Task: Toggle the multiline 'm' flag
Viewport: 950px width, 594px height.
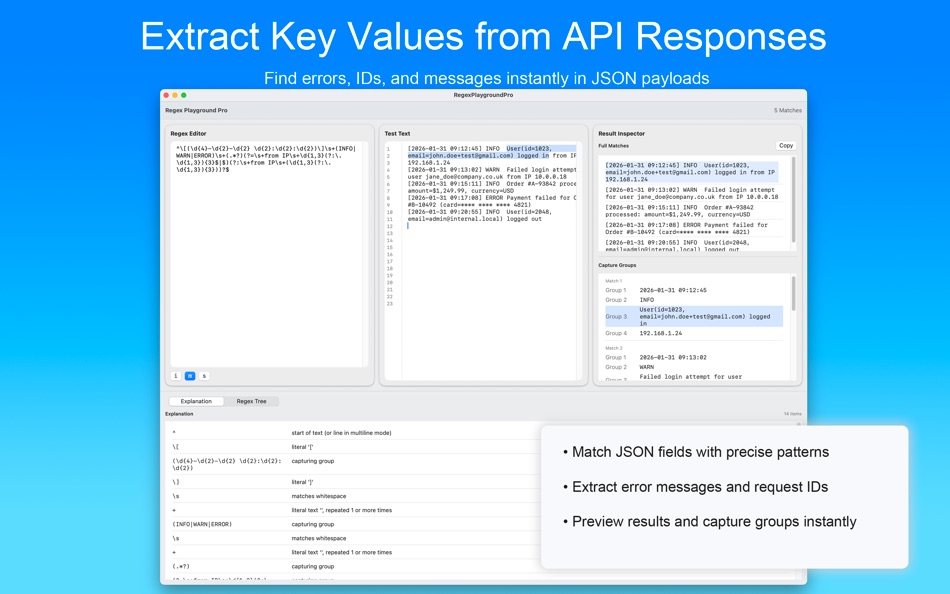Action: tap(190, 376)
